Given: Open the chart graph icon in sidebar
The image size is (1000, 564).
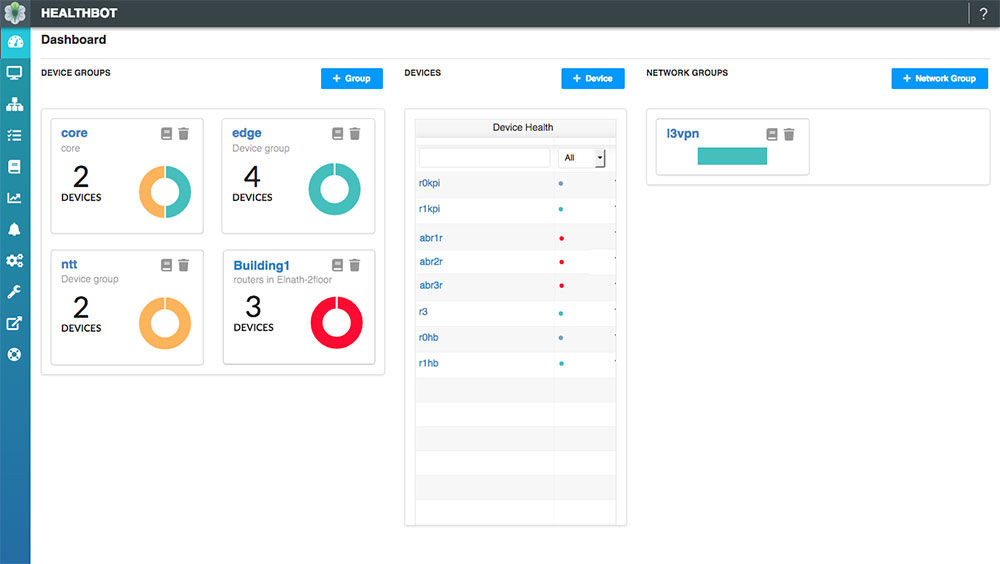Looking at the screenshot, I should click(15, 198).
